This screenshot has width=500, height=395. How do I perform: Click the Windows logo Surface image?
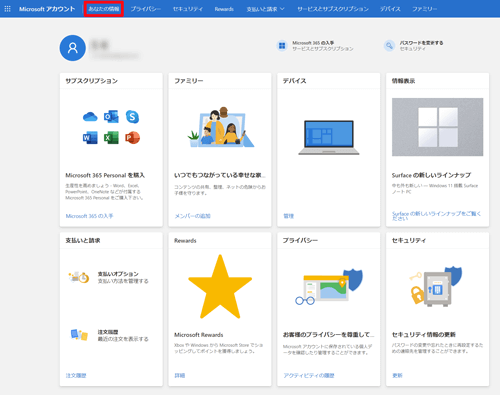pyautogui.click(x=437, y=127)
